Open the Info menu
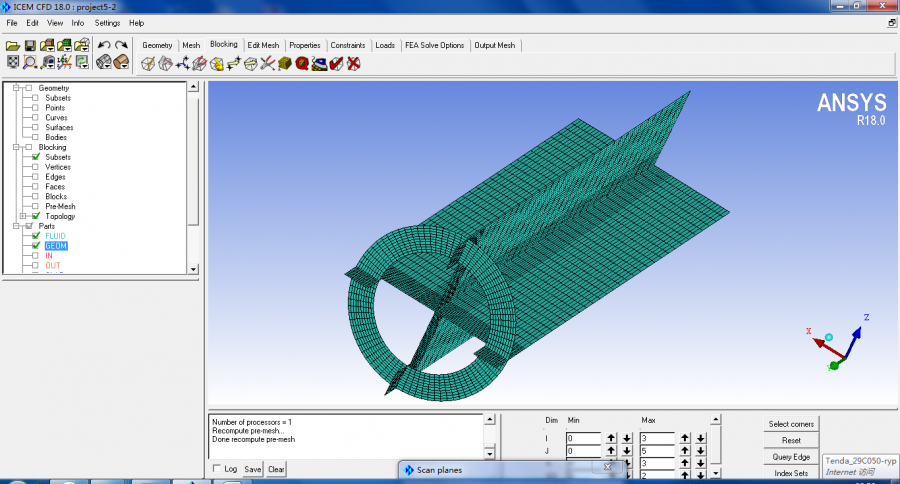Screen dimensions: 900x484 tap(78, 23)
